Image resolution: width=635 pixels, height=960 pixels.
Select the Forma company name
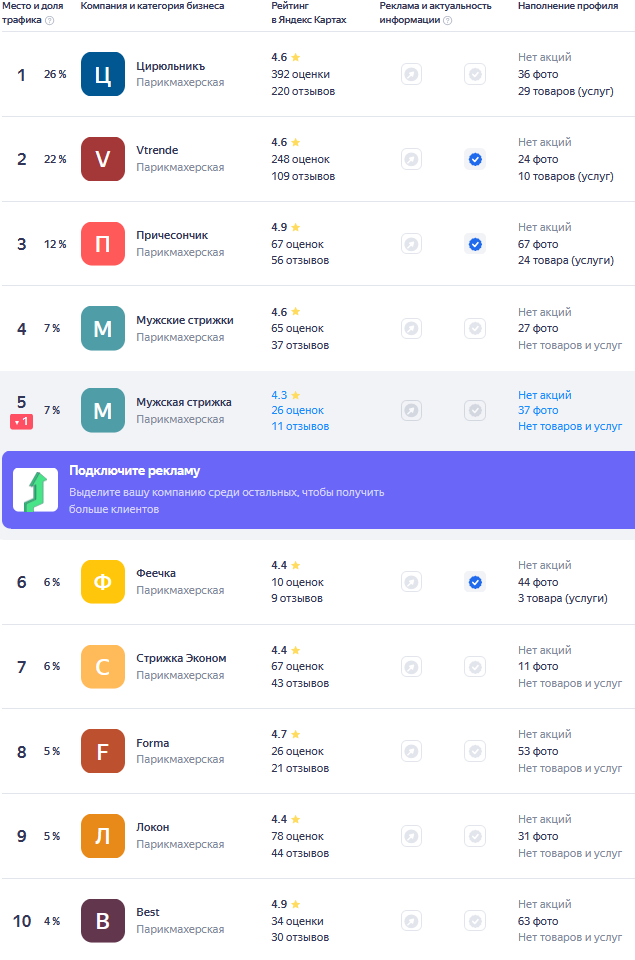(152, 743)
